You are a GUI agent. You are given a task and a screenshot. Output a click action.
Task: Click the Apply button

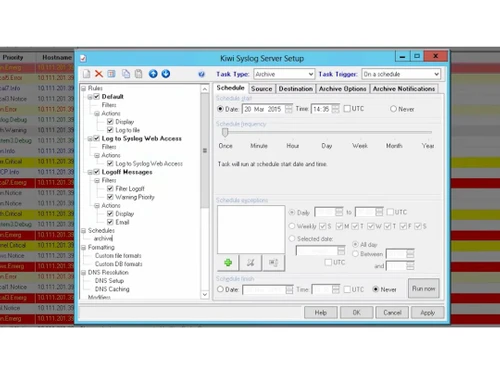click(x=428, y=313)
